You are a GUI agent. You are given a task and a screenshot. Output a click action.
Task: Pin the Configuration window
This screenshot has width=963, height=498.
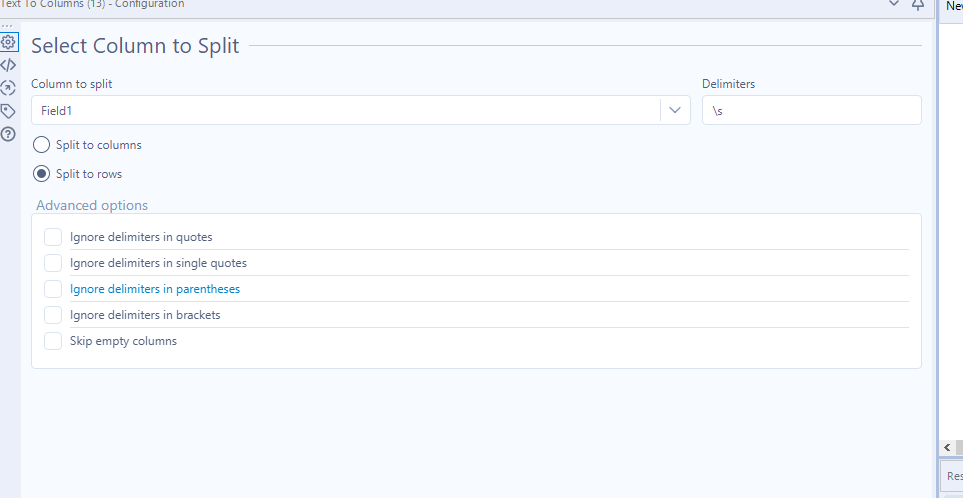[918, 4]
